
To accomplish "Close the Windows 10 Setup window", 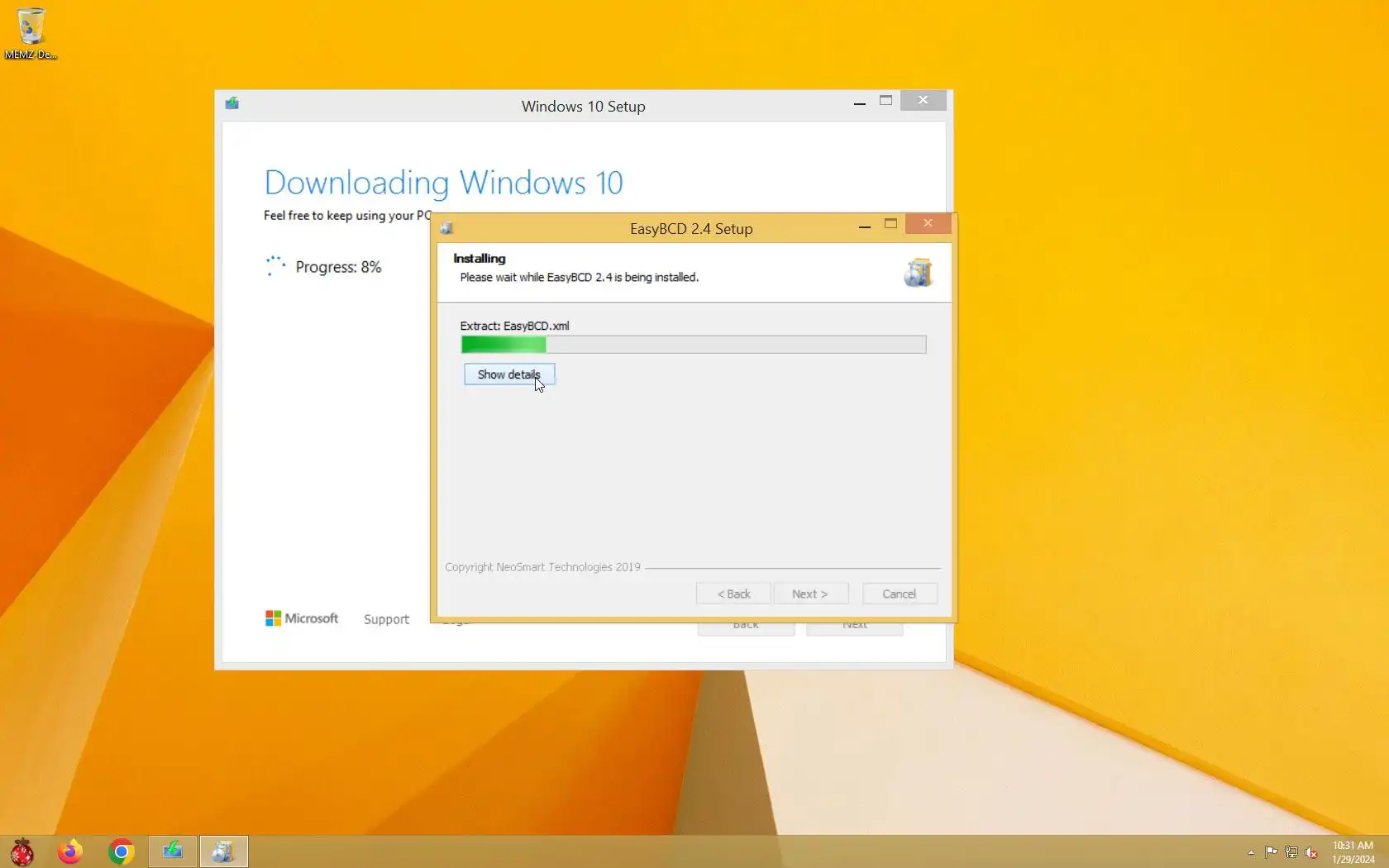I will [924, 100].
